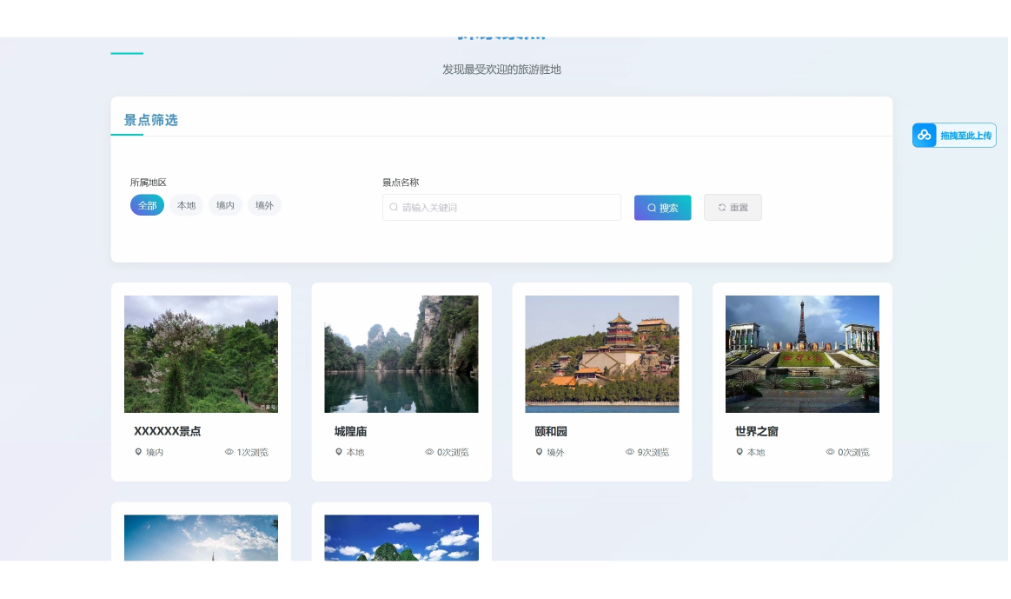The image size is (1011, 599).
Task: Click the 景点筛选 section tab heading
Action: pos(151,120)
